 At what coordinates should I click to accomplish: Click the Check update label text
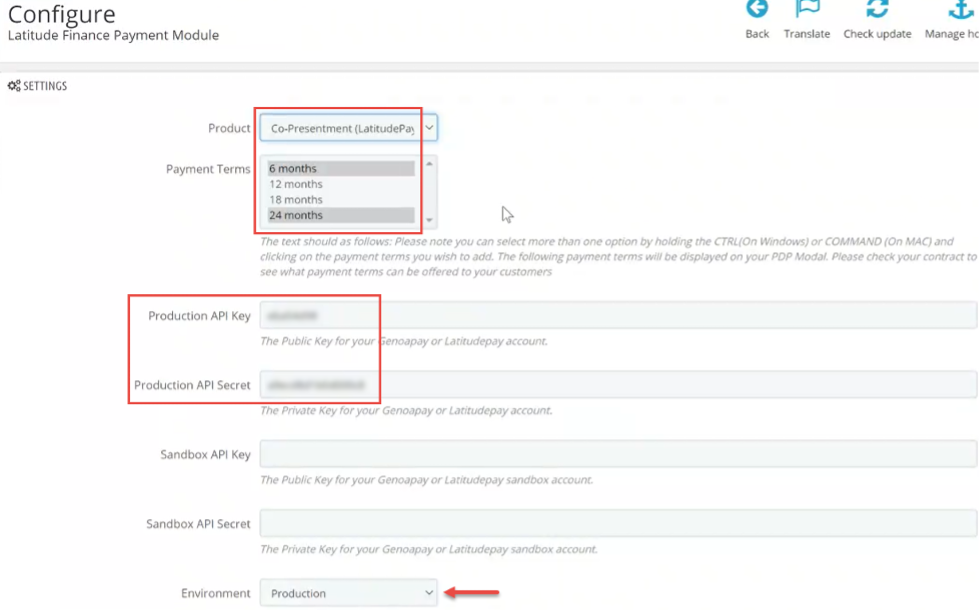[x=877, y=34]
